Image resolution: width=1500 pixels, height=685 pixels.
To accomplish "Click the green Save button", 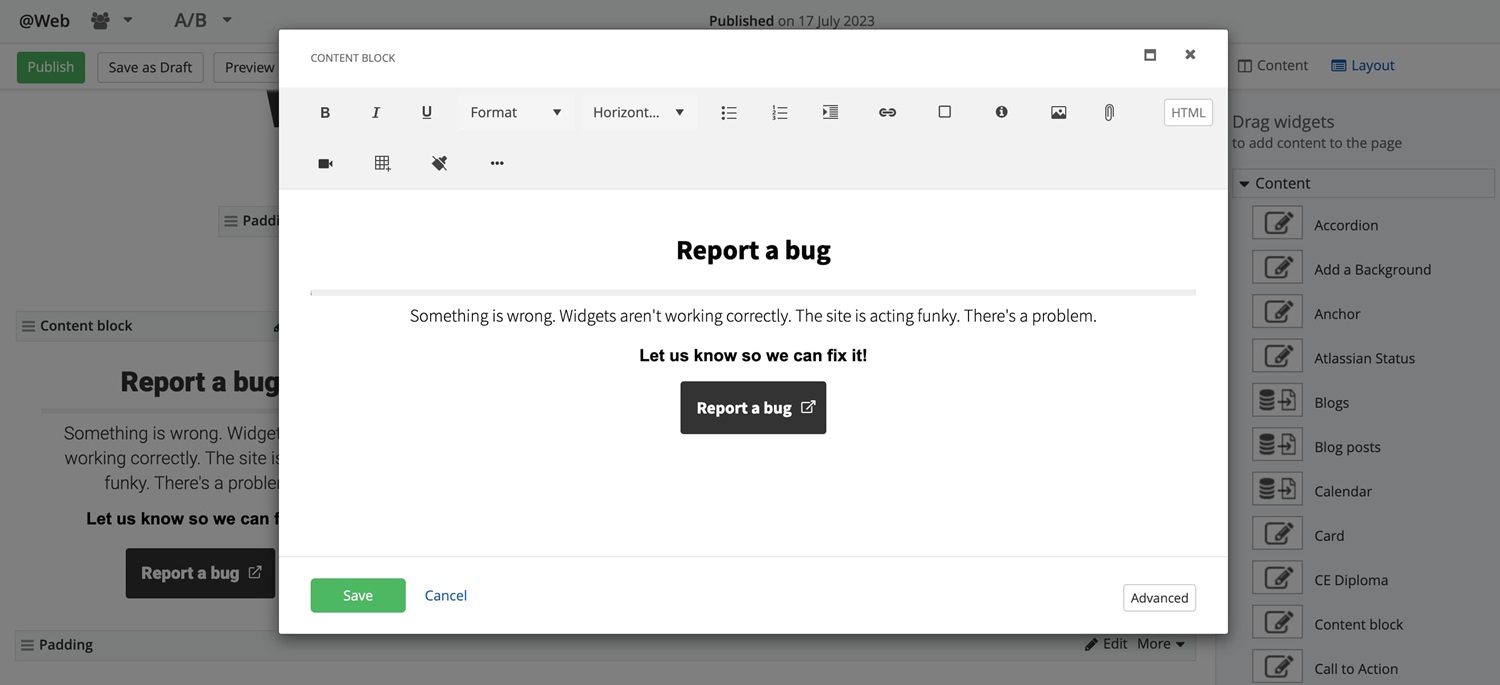I will pos(358,595).
